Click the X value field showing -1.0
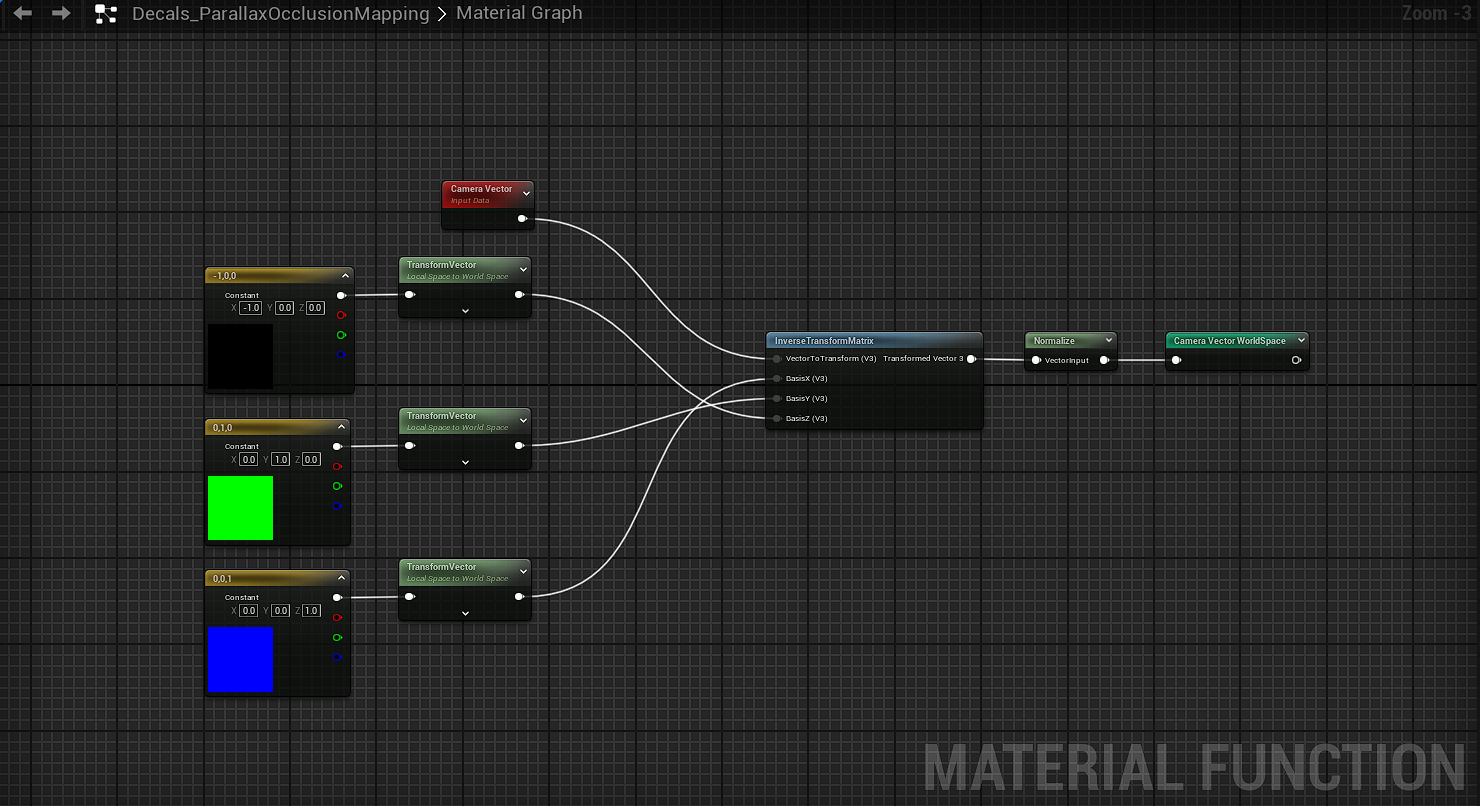Viewport: 1480px width, 806px height. tap(250, 308)
